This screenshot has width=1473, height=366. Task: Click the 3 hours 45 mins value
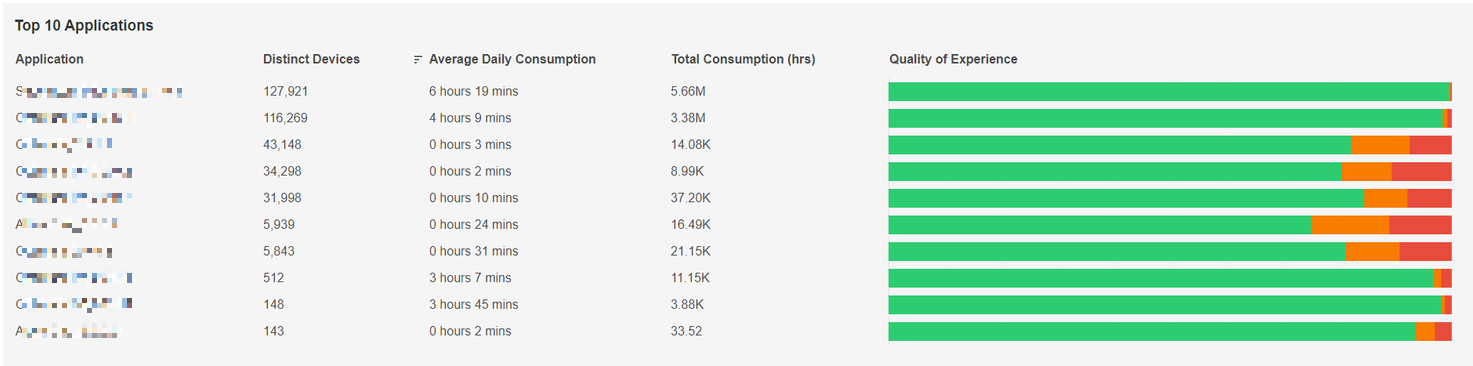coord(474,304)
